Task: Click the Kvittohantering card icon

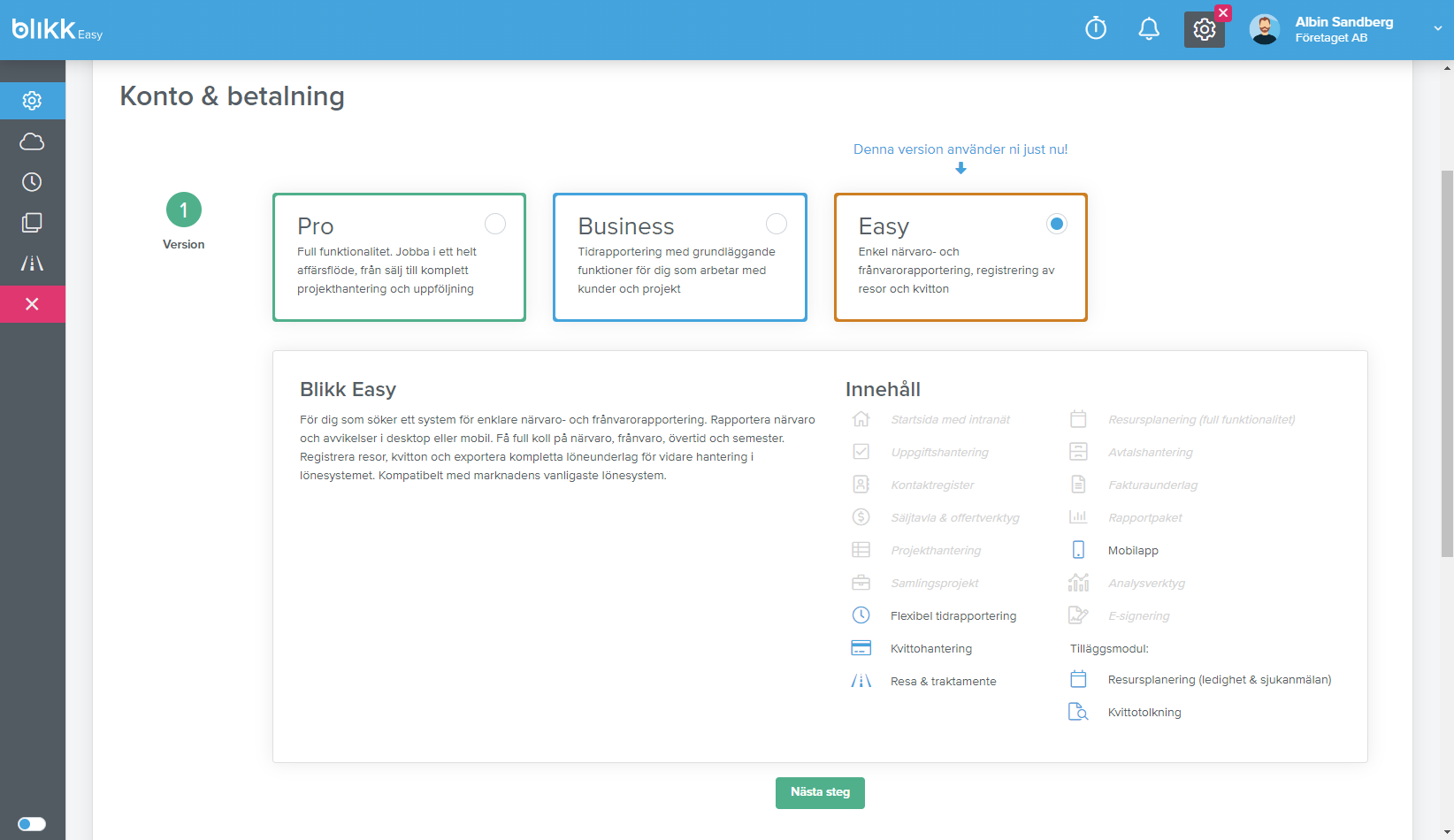Action: (861, 648)
